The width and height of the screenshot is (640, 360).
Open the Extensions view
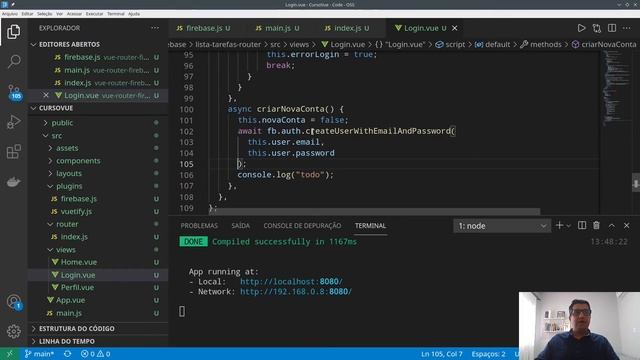(x=13, y=152)
